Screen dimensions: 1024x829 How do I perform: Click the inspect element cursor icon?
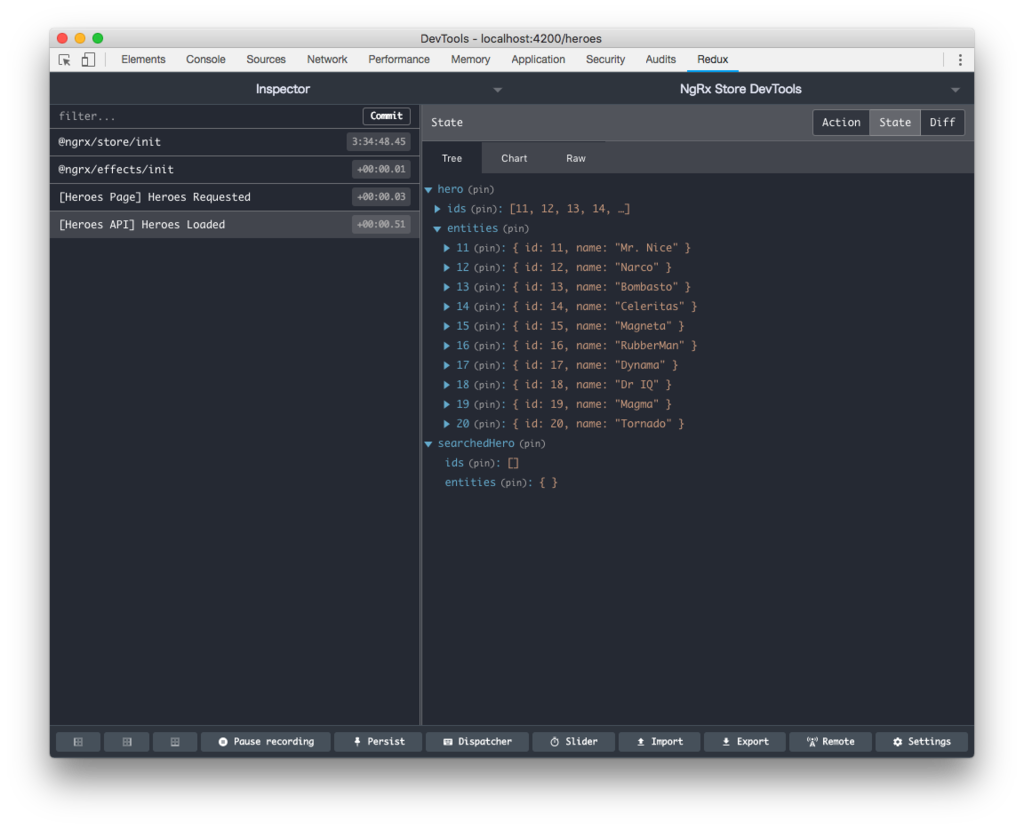[65, 59]
